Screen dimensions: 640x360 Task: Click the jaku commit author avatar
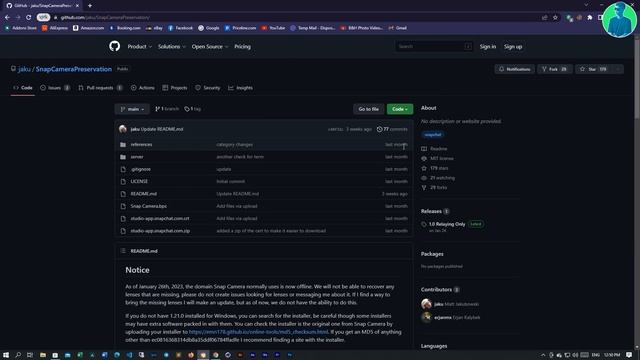coord(123,129)
